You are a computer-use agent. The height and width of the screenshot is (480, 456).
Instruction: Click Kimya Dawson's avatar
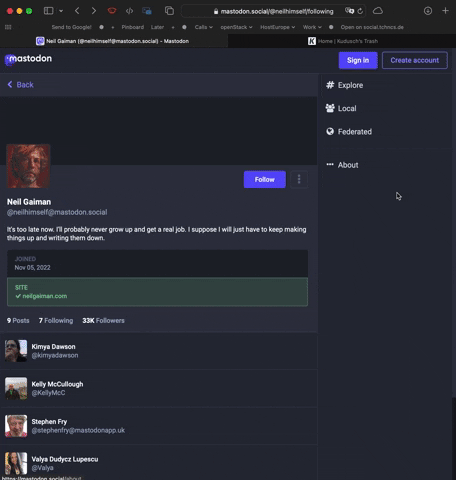tap(16, 351)
